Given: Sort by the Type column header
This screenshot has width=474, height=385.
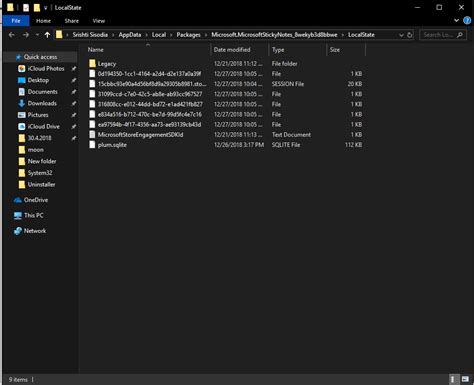Looking at the screenshot, I should 278,50.
